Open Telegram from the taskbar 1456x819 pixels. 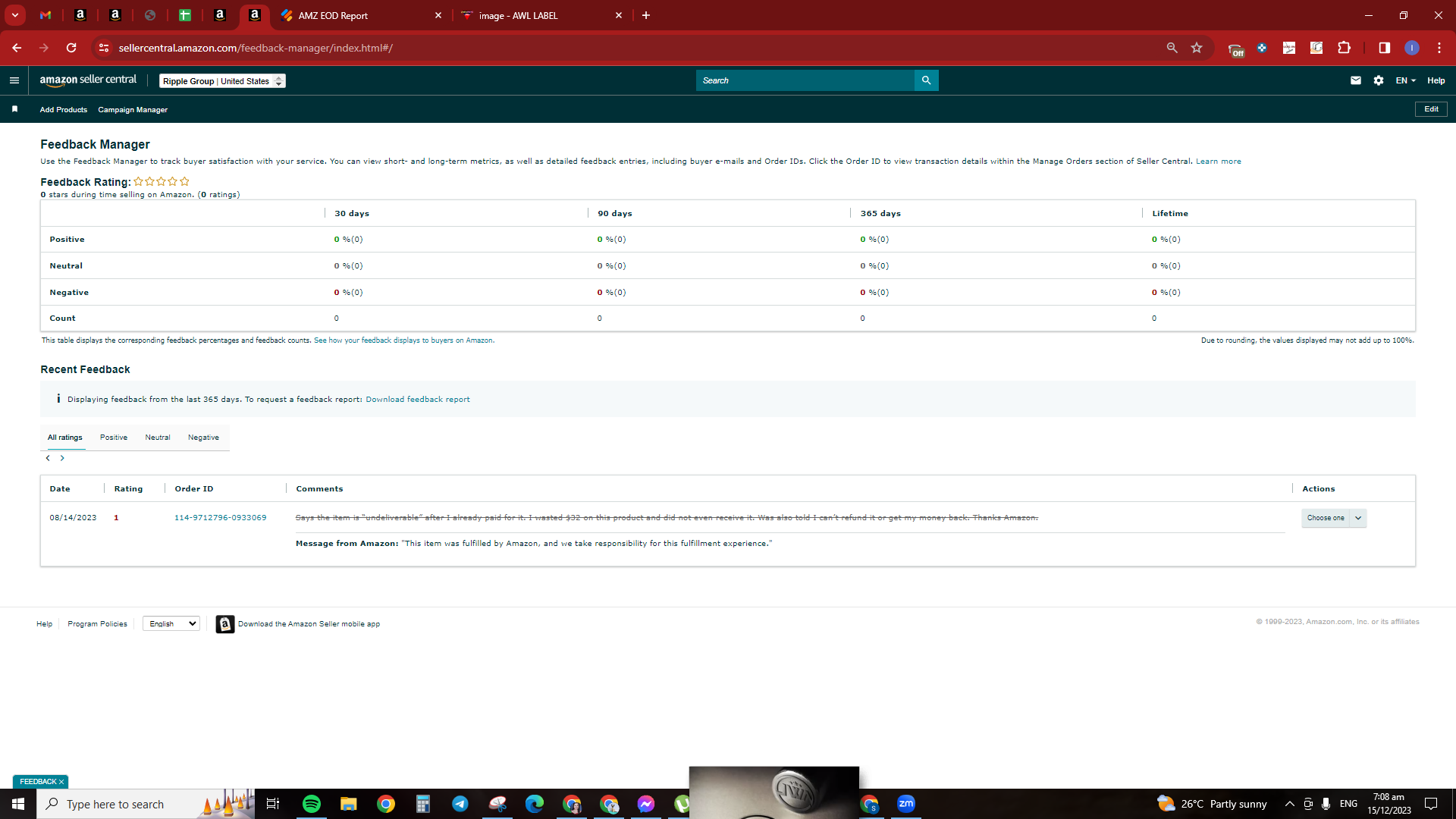click(460, 804)
